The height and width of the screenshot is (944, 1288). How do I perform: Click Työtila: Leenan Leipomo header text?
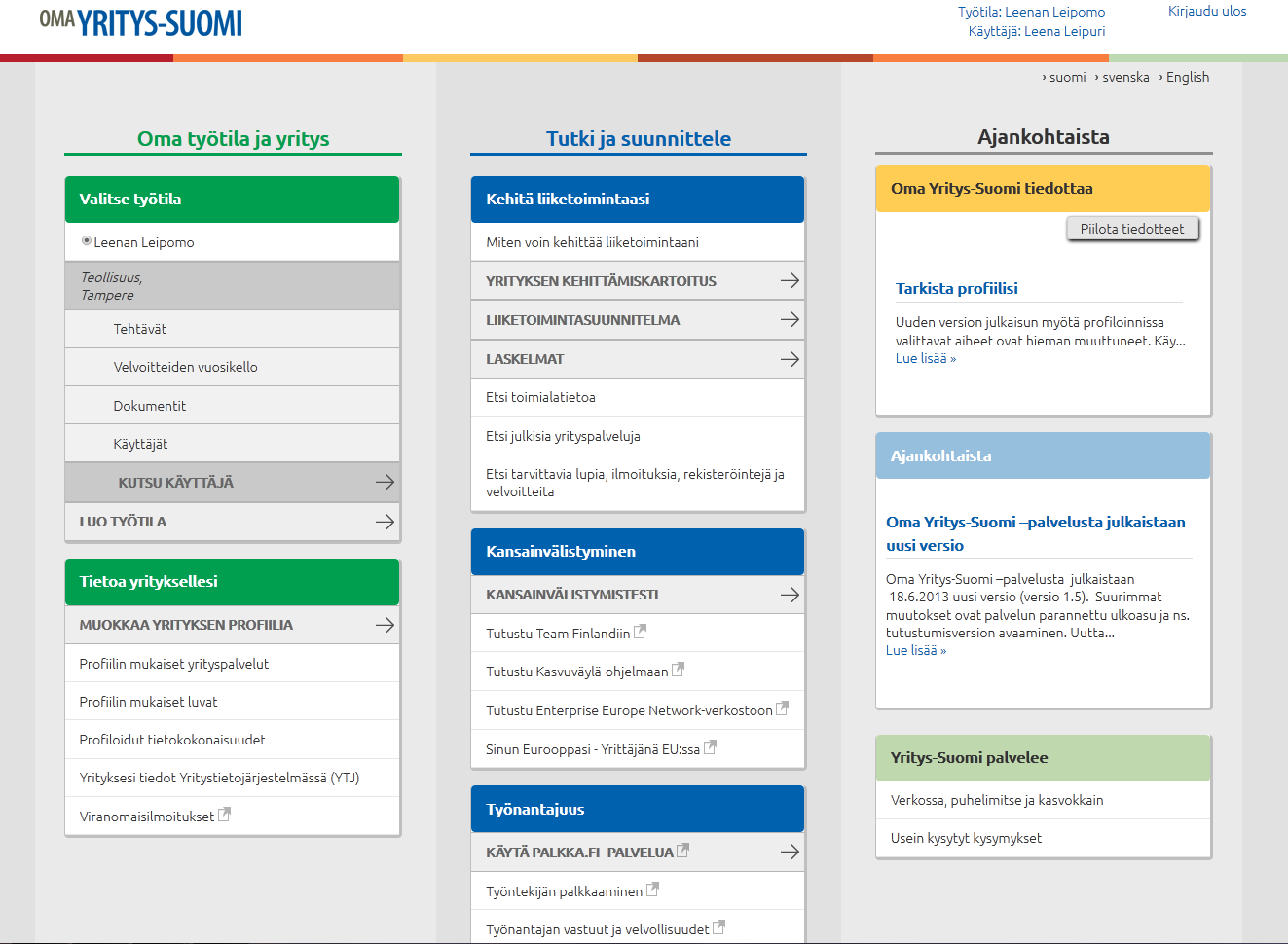tap(1031, 12)
